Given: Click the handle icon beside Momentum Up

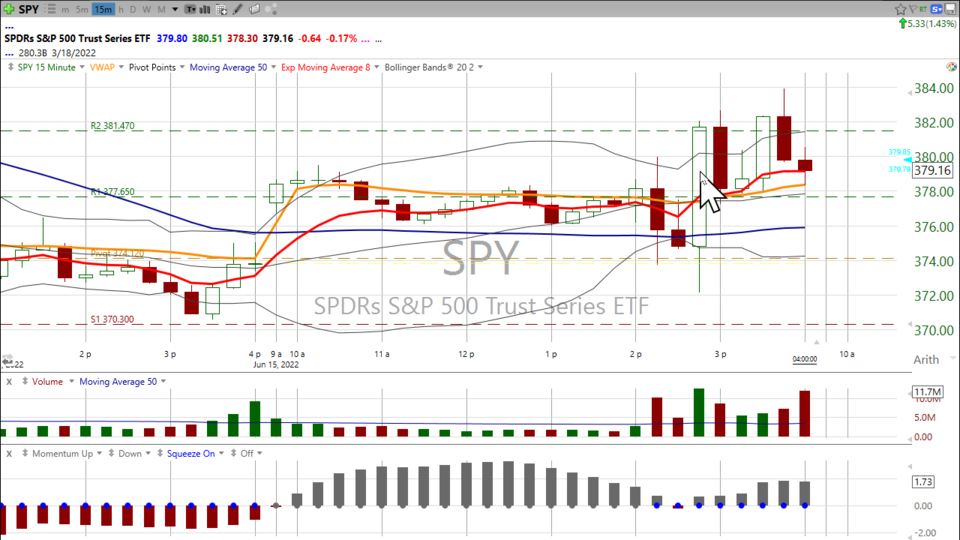Looking at the screenshot, I should (x=24, y=454).
